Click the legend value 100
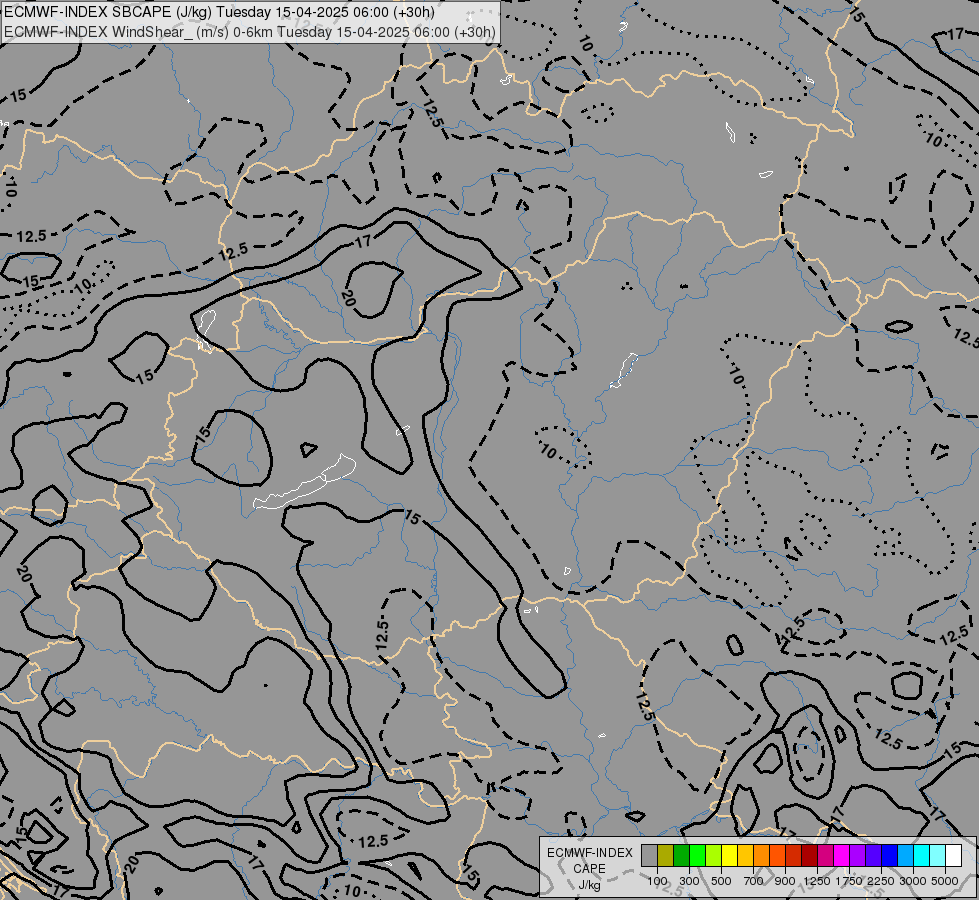979x900 pixels. point(657,881)
